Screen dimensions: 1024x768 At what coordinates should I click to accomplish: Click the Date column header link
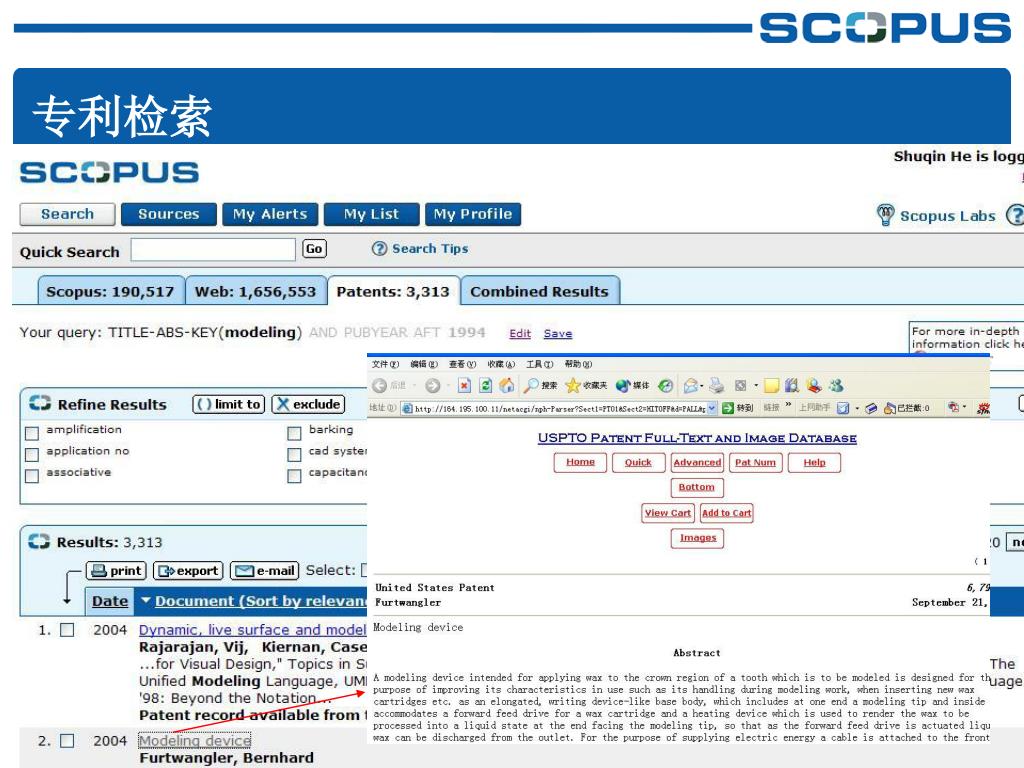pos(110,601)
